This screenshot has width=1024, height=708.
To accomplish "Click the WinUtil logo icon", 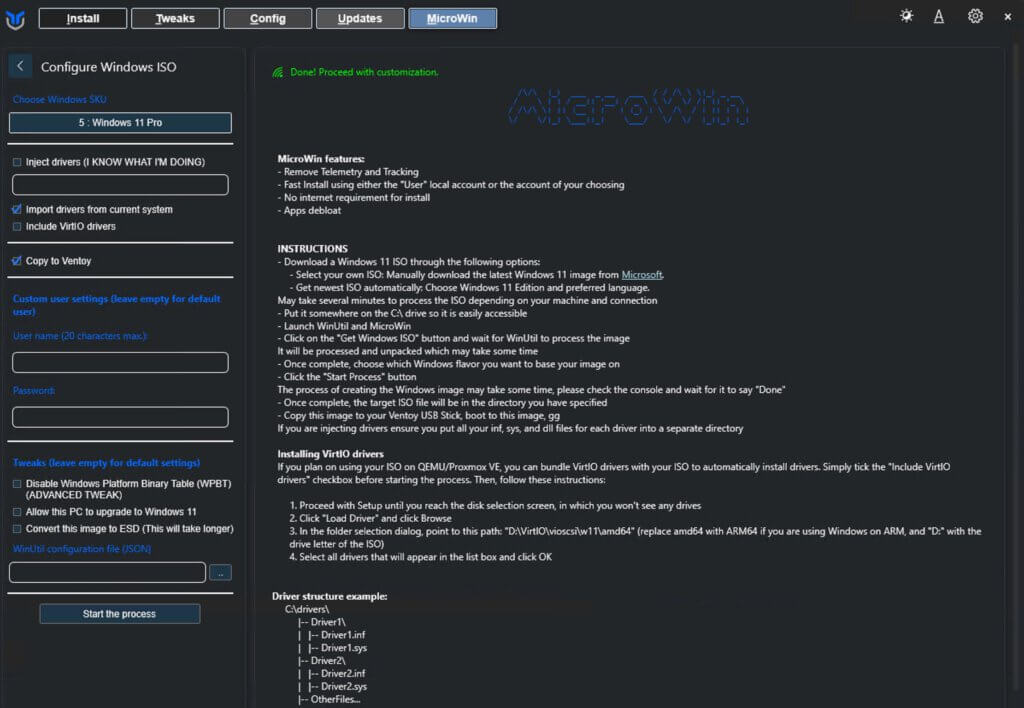I will (x=16, y=19).
